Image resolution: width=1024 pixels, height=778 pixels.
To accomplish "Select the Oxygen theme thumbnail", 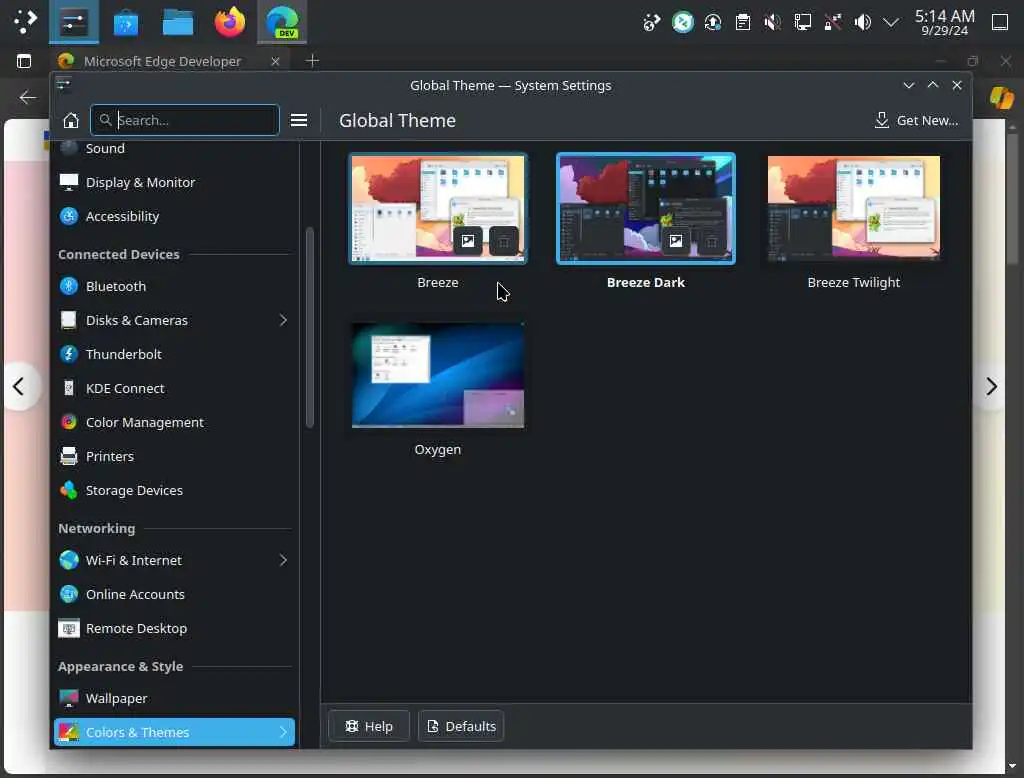I will 438,376.
